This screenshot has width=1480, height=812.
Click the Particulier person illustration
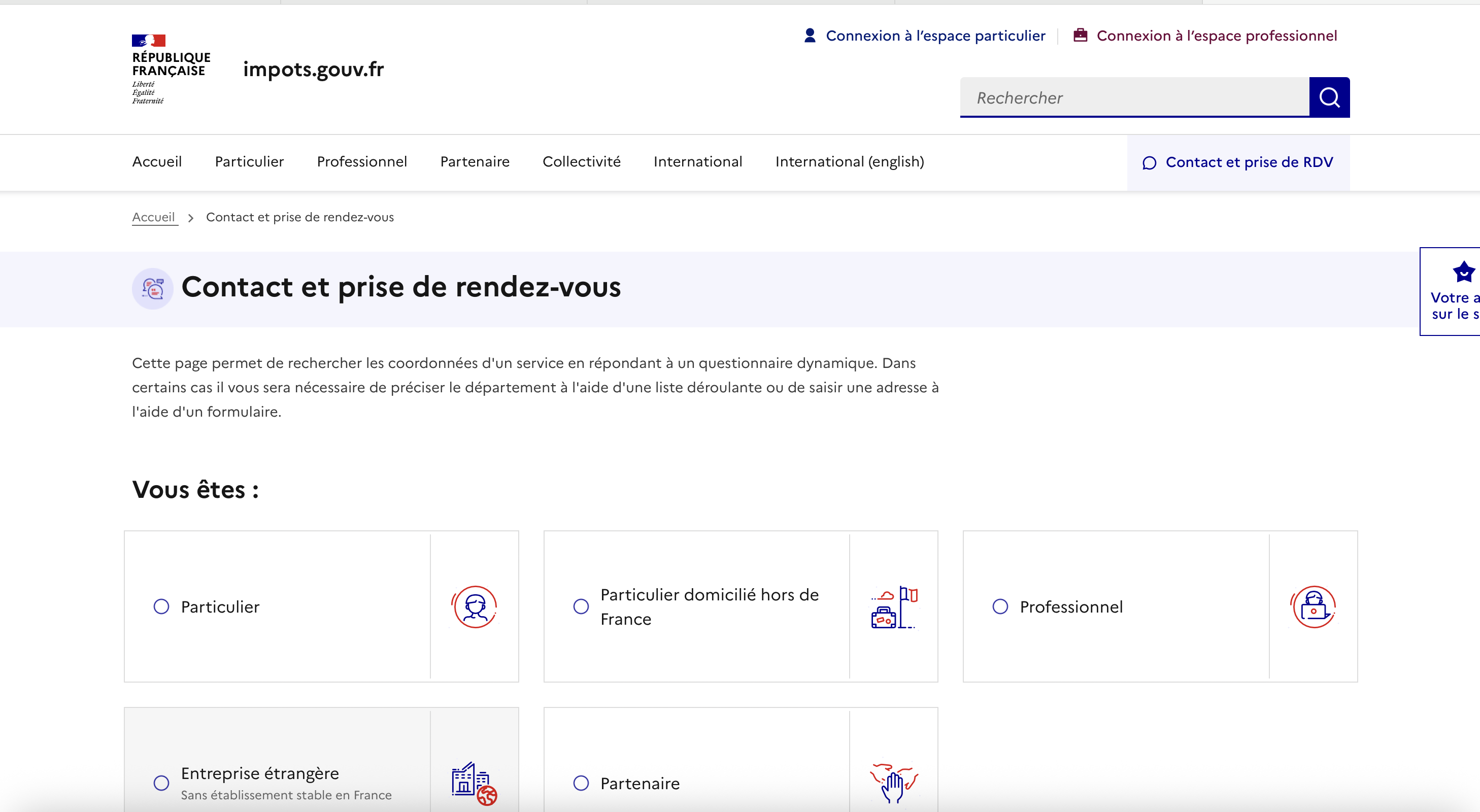(x=474, y=607)
